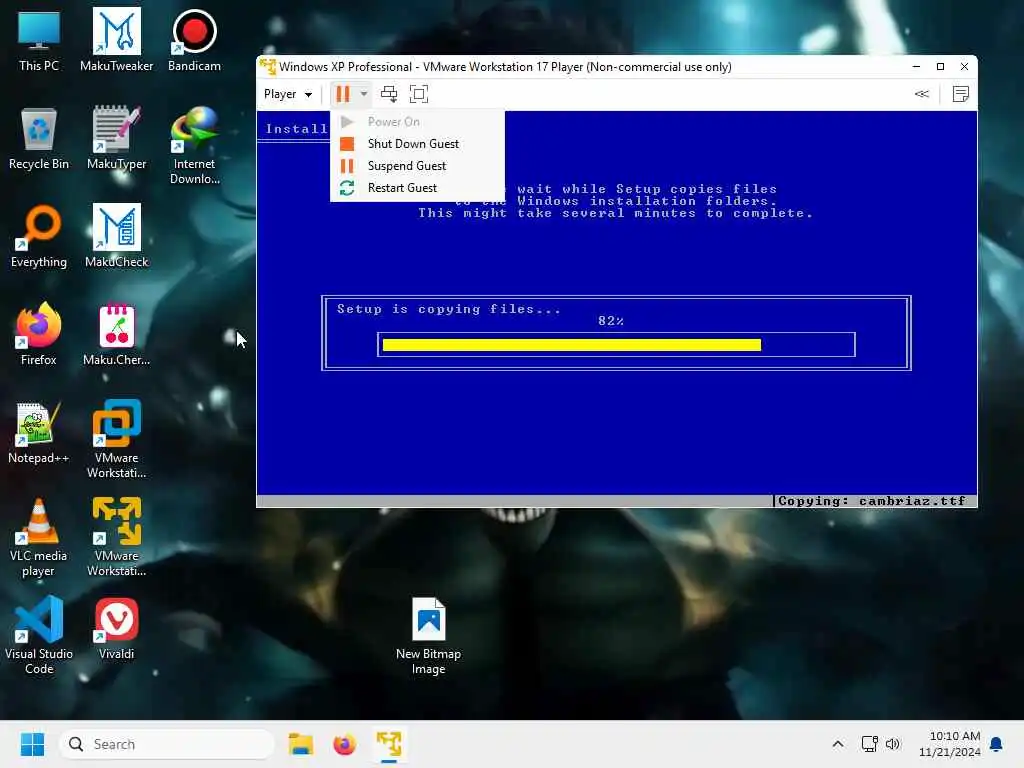Collapse the toolbar with double-chevron icon
The width and height of the screenshot is (1024, 768).
pyautogui.click(x=921, y=94)
